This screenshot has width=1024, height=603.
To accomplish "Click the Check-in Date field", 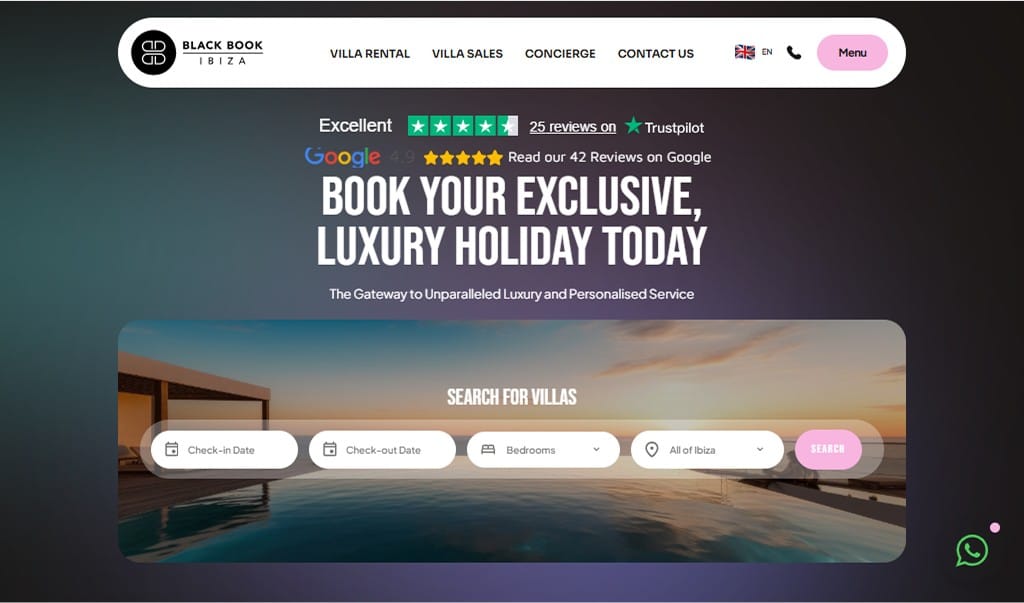I will click(224, 449).
